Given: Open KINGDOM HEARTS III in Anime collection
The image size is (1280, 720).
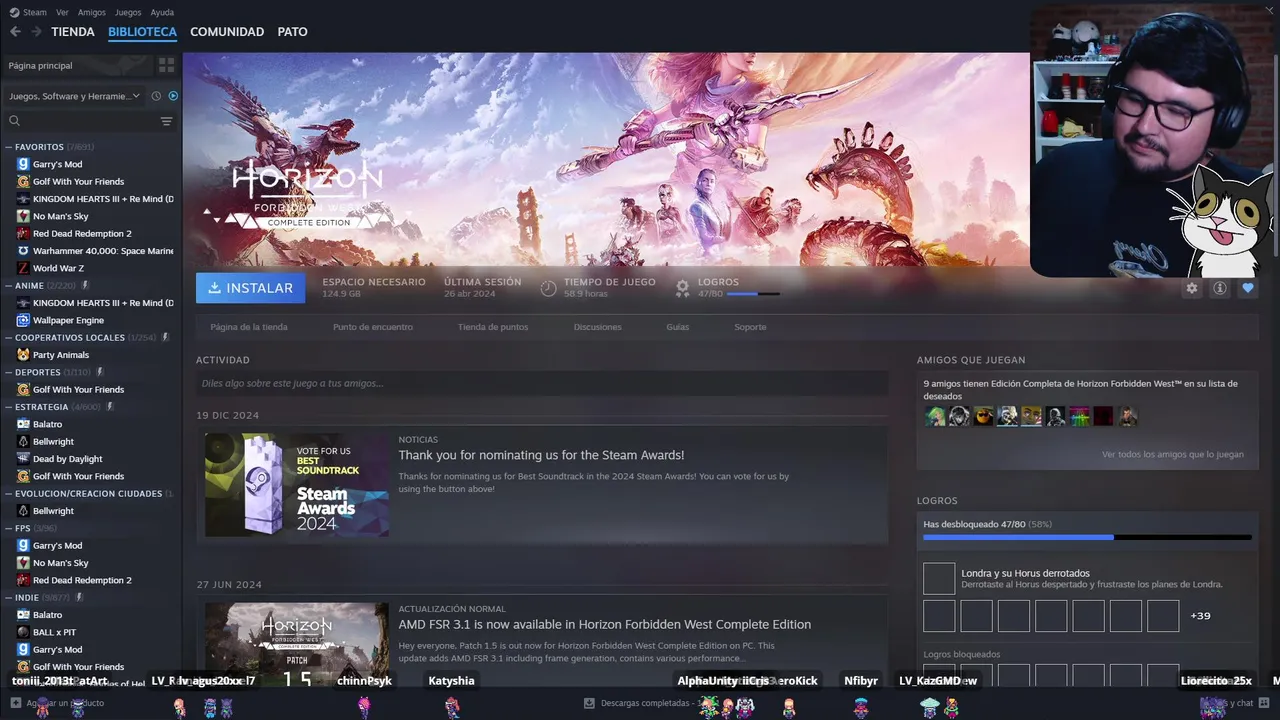Looking at the screenshot, I should [103, 303].
